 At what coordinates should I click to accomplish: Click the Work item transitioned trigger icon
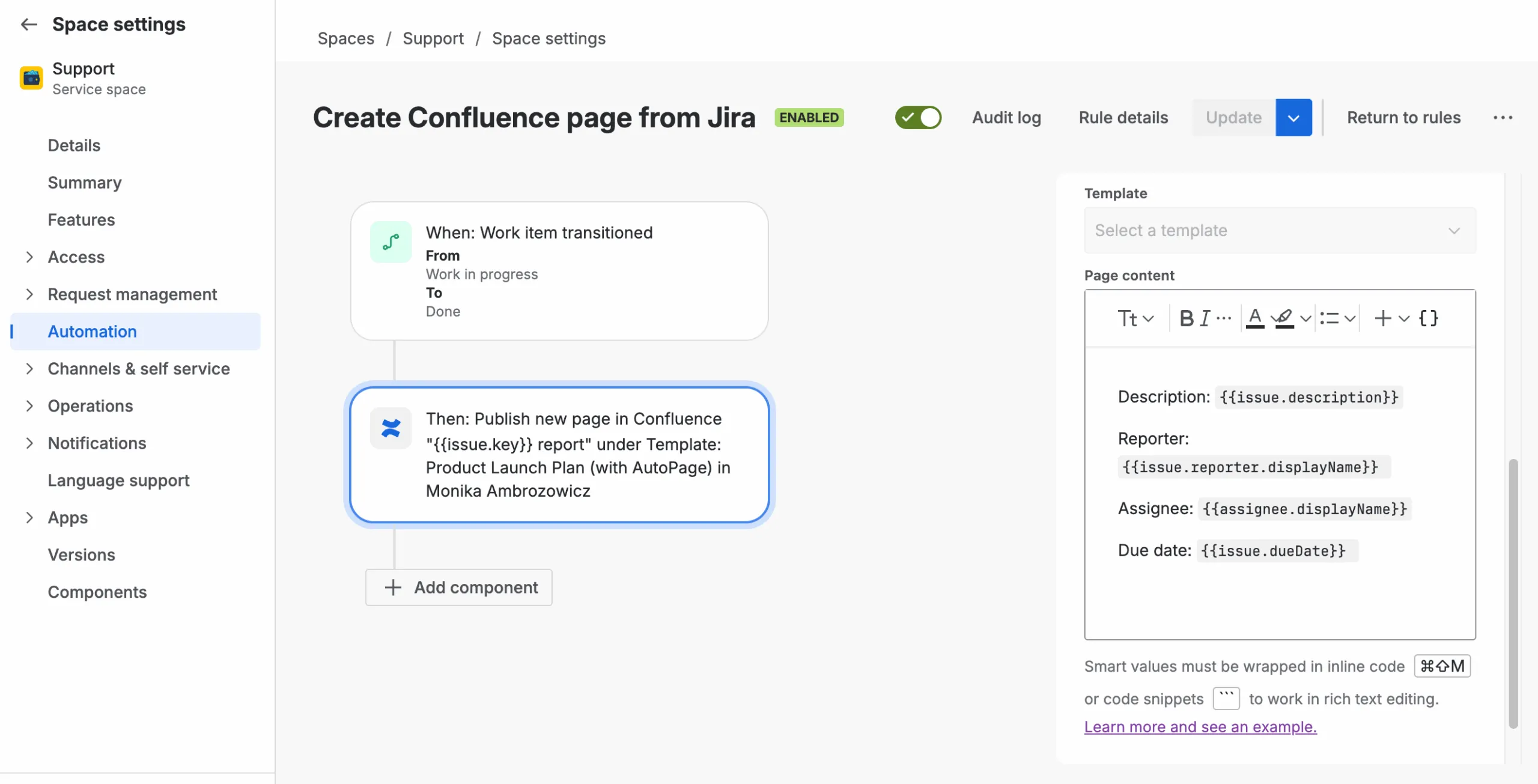(x=391, y=242)
